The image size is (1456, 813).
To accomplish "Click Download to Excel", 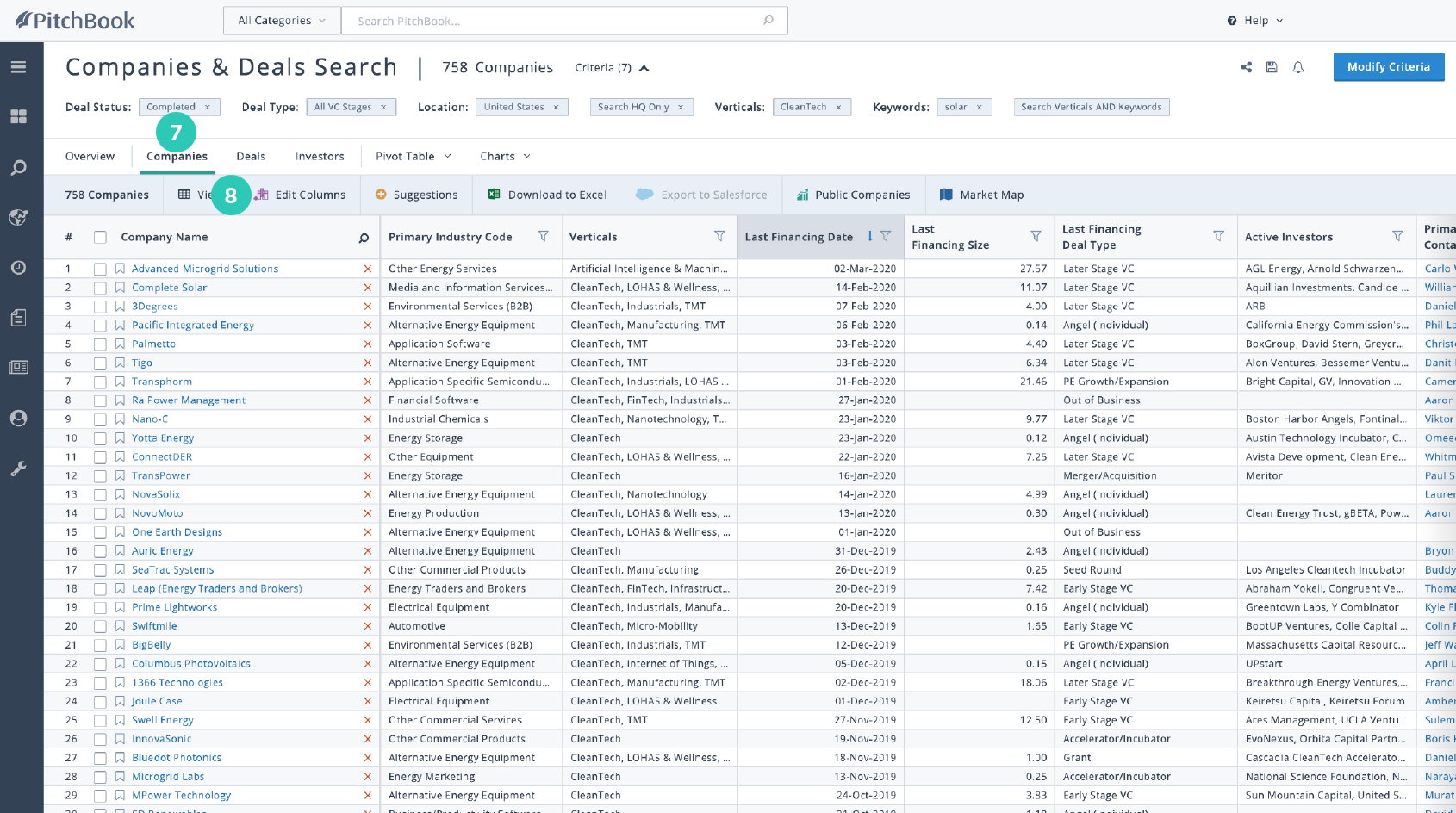I will pyautogui.click(x=547, y=195).
